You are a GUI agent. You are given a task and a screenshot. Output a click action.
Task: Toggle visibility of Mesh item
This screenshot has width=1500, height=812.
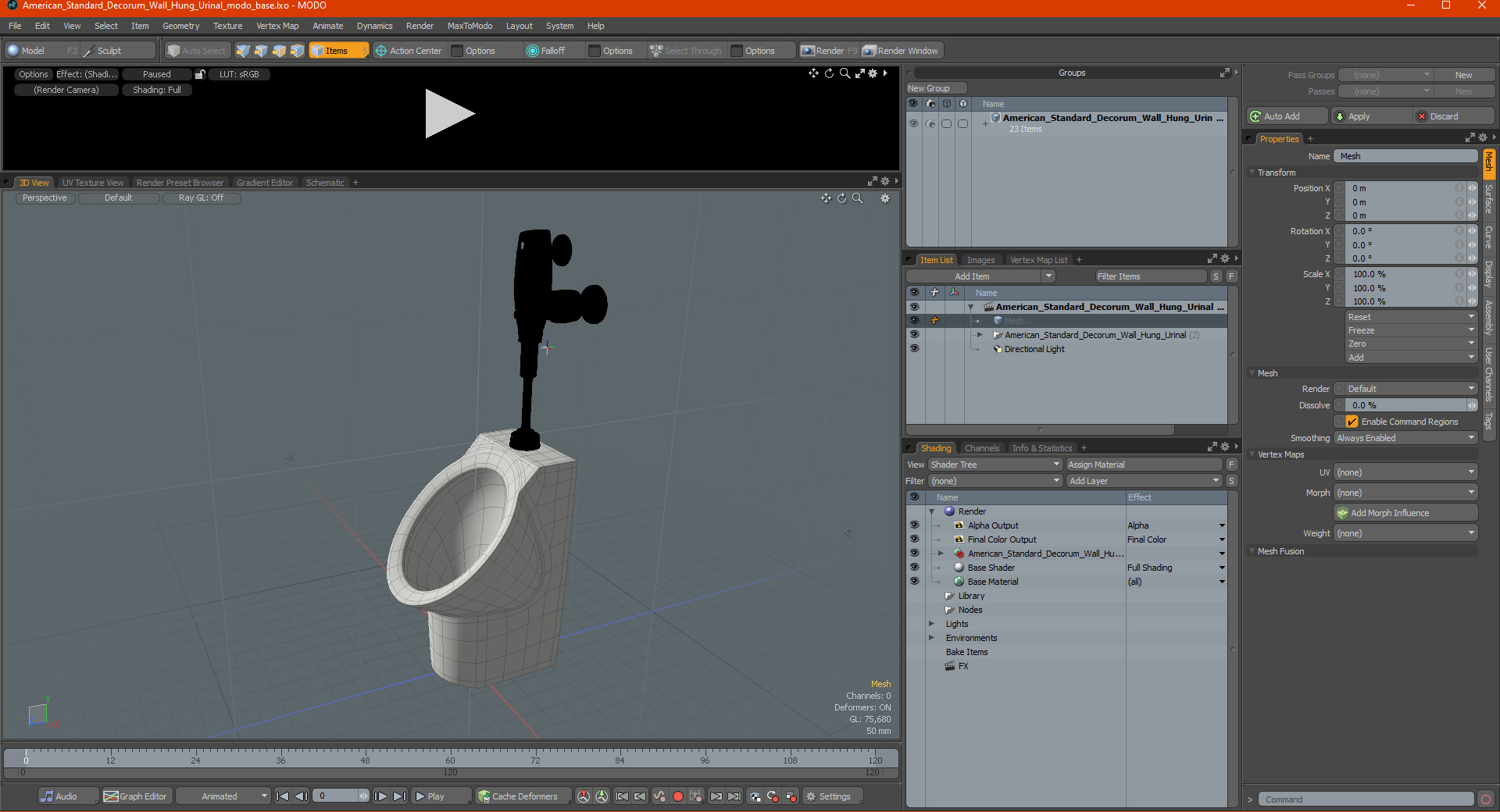tap(914, 321)
